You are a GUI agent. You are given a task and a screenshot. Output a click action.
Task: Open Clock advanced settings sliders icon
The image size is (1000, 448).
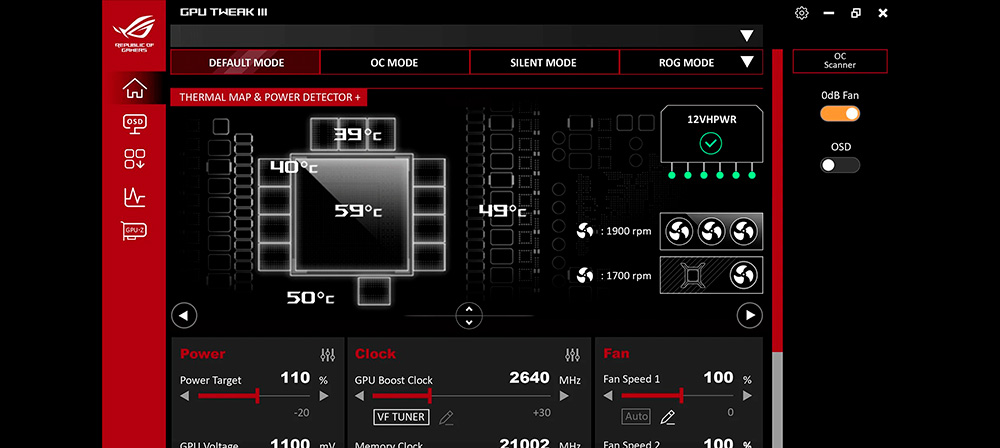573,355
